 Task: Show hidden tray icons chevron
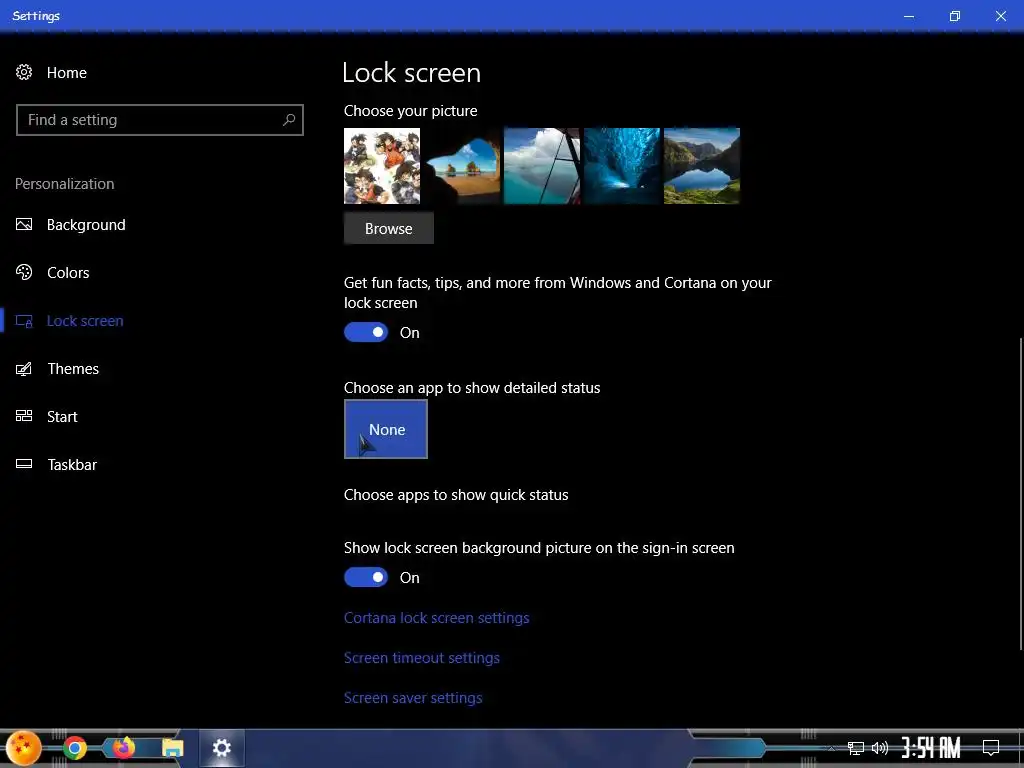pyautogui.click(x=831, y=748)
